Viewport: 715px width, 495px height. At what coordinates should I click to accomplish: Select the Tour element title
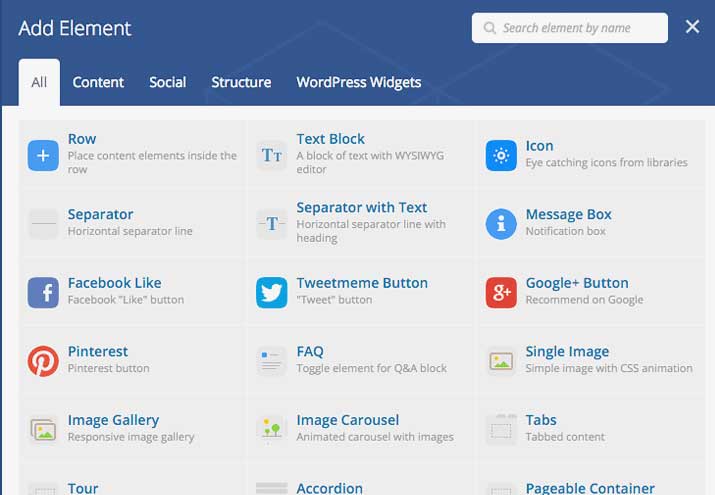click(83, 488)
